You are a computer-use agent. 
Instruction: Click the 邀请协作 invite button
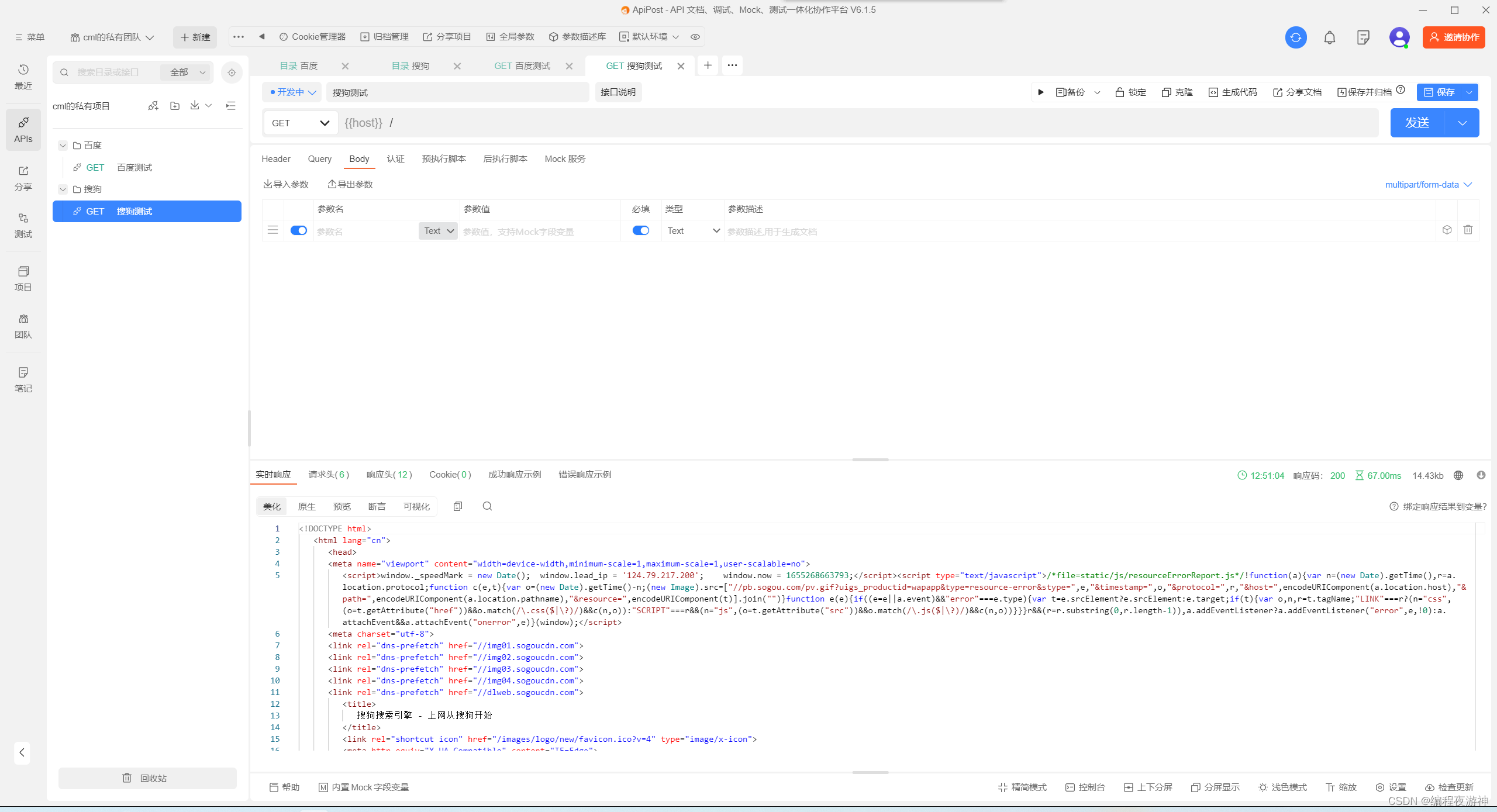[x=1453, y=37]
